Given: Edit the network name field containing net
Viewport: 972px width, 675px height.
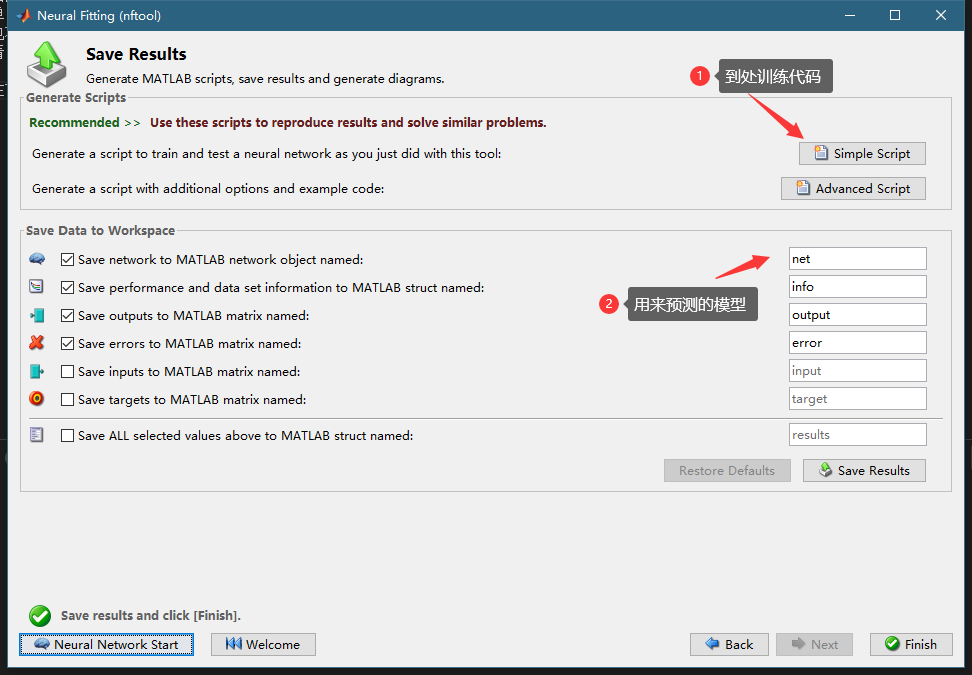Looking at the screenshot, I should click(857, 259).
